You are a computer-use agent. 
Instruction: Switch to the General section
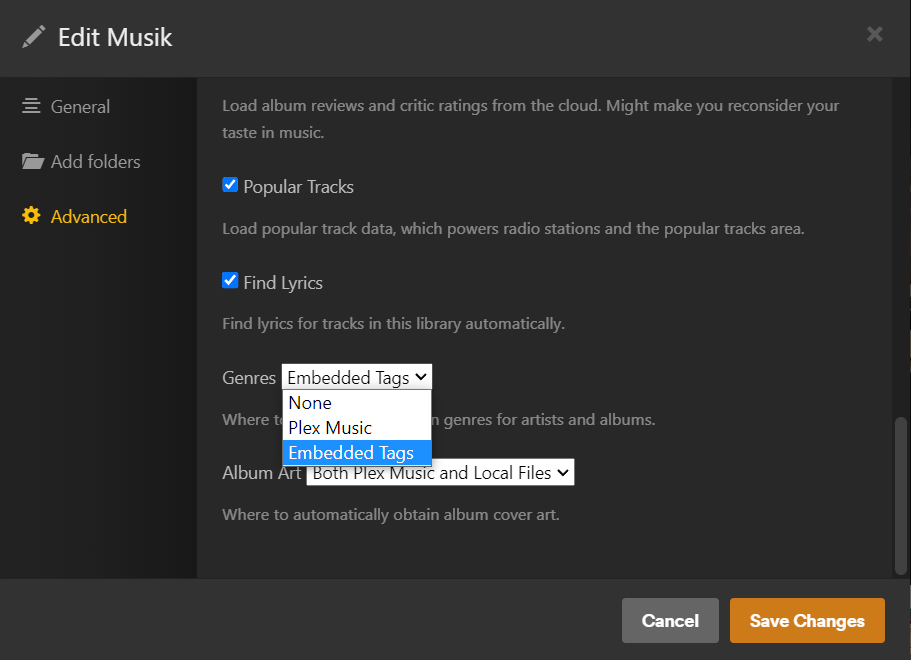tap(80, 107)
